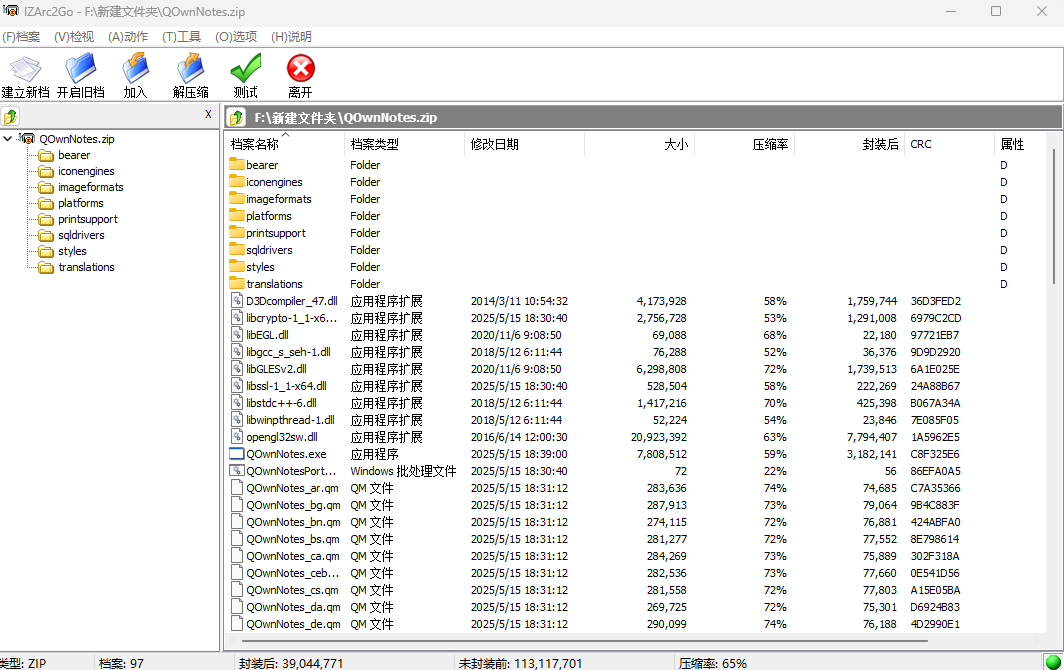Click the bearer folder icon in the tree
1064x670 pixels.
[46, 155]
